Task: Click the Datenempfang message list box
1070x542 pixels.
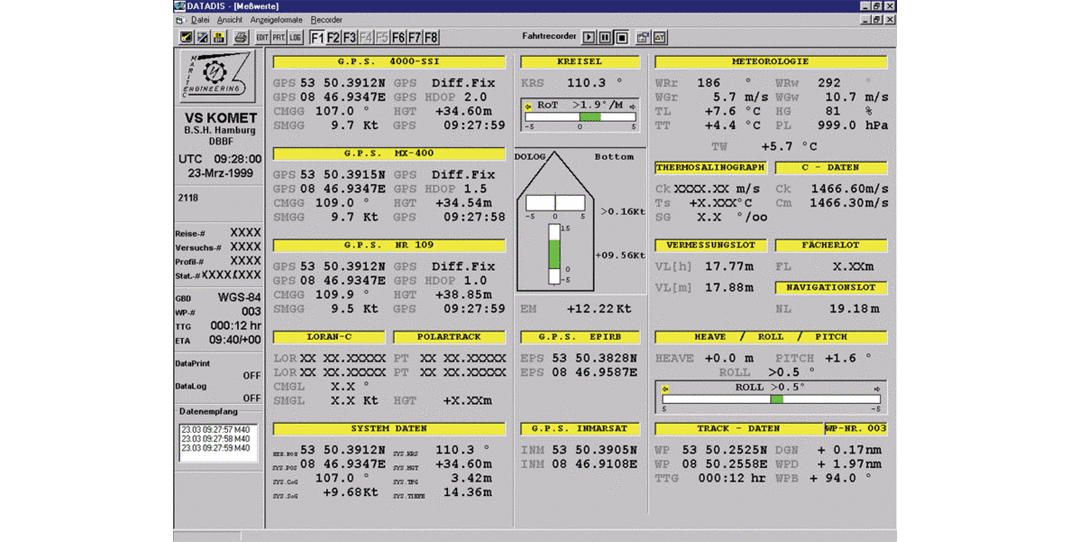Action: [218, 442]
